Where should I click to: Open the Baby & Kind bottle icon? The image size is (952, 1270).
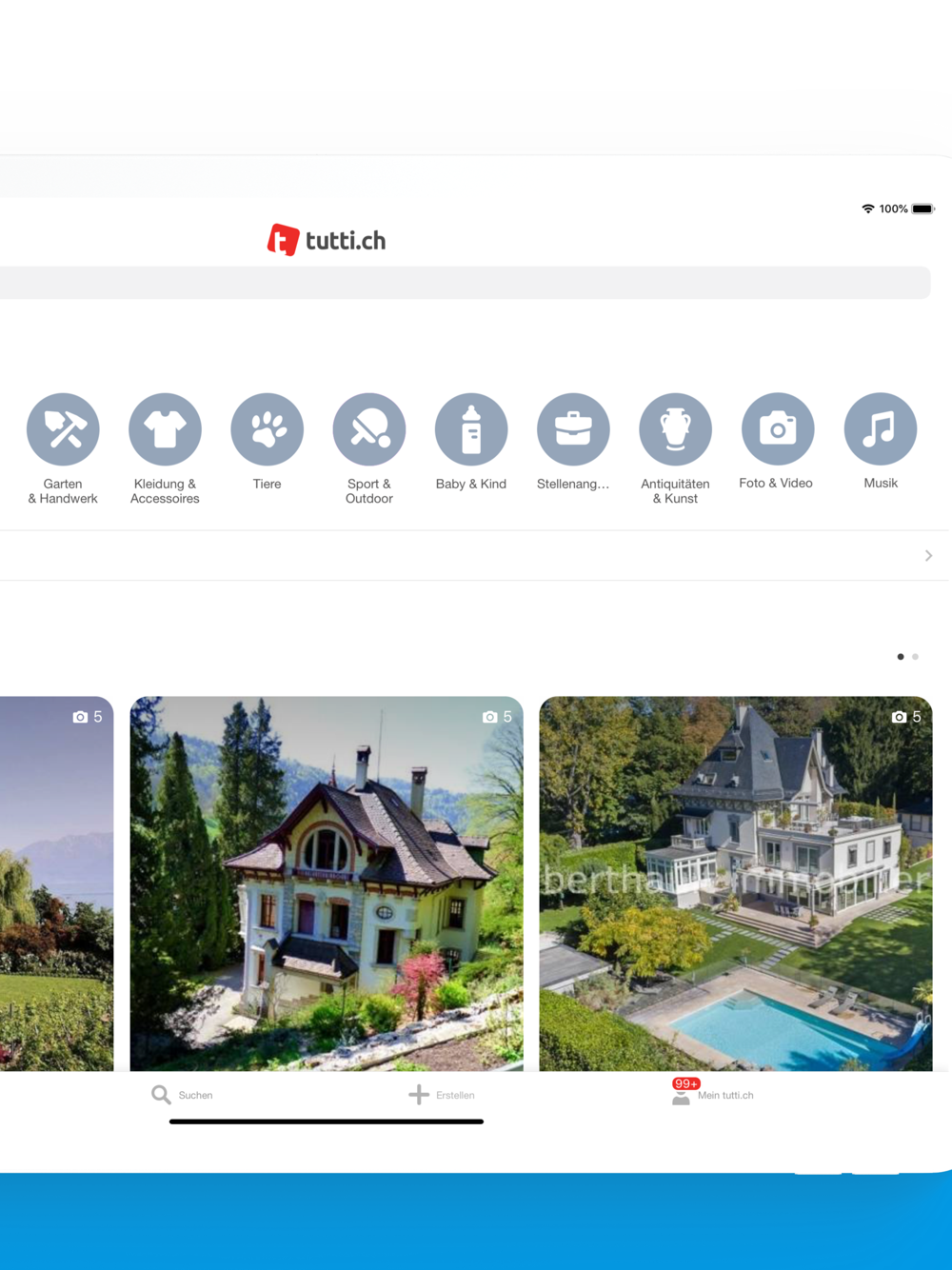(x=471, y=429)
